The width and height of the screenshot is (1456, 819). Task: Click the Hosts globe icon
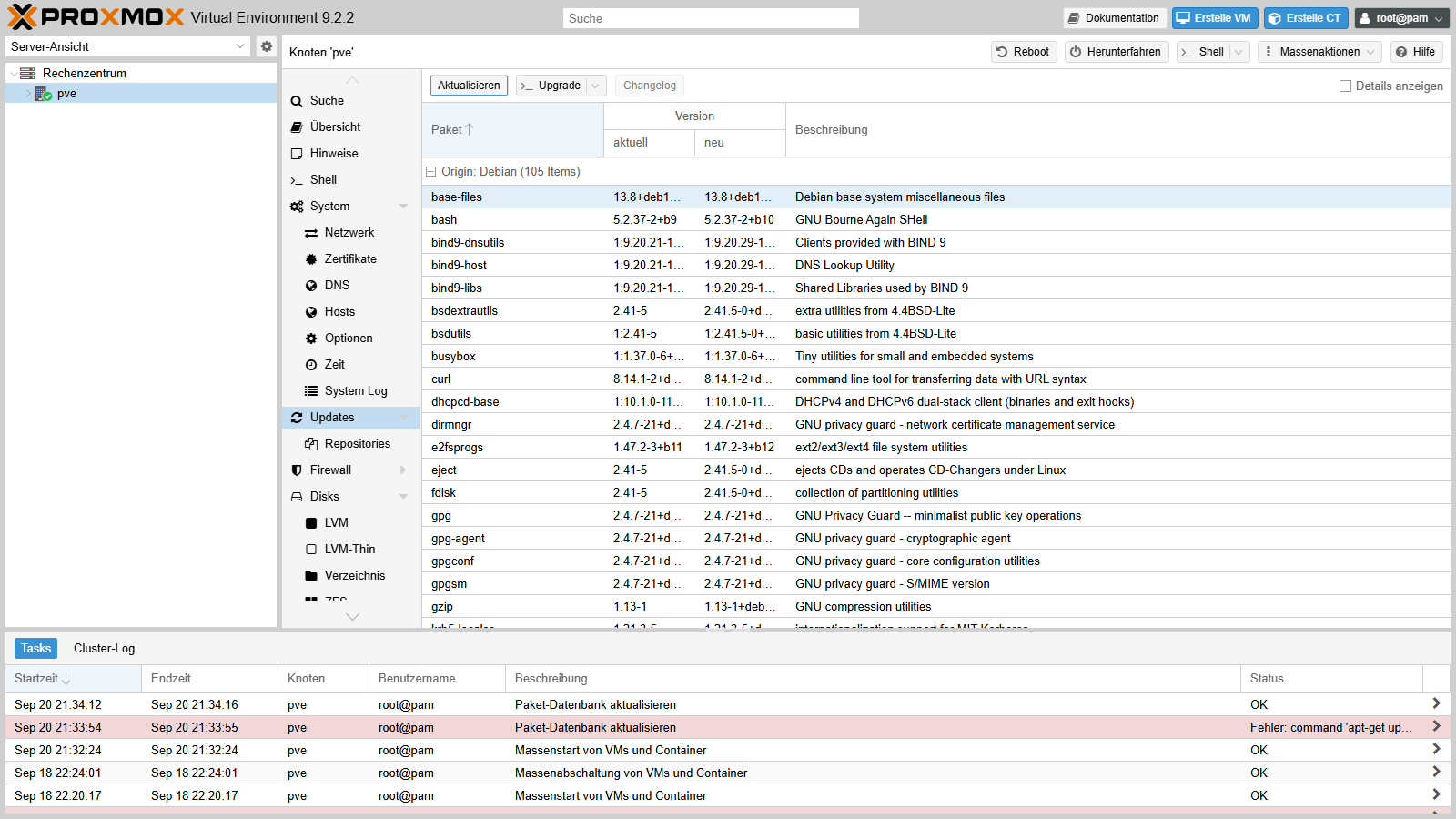point(311,312)
